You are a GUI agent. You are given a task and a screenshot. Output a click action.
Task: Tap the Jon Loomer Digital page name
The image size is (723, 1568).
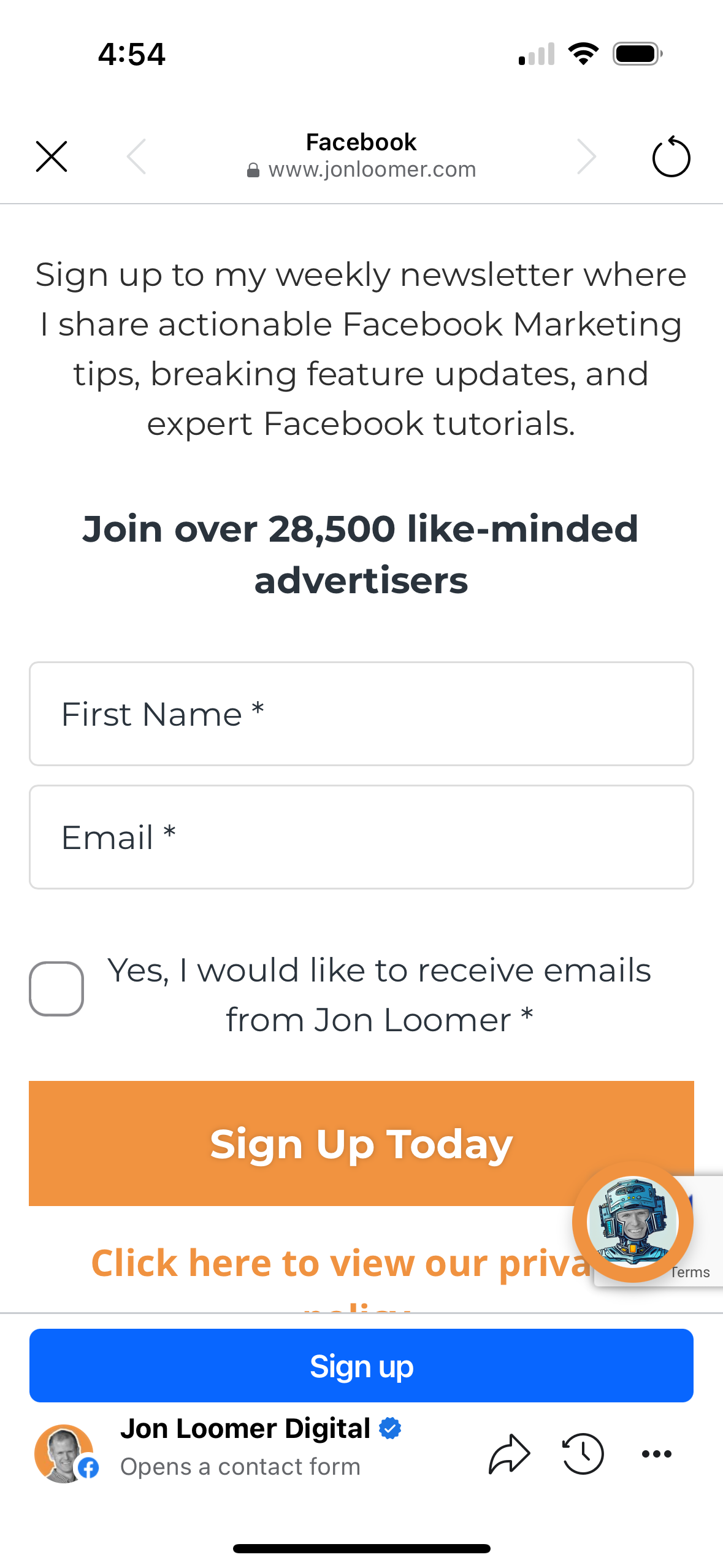(245, 1428)
